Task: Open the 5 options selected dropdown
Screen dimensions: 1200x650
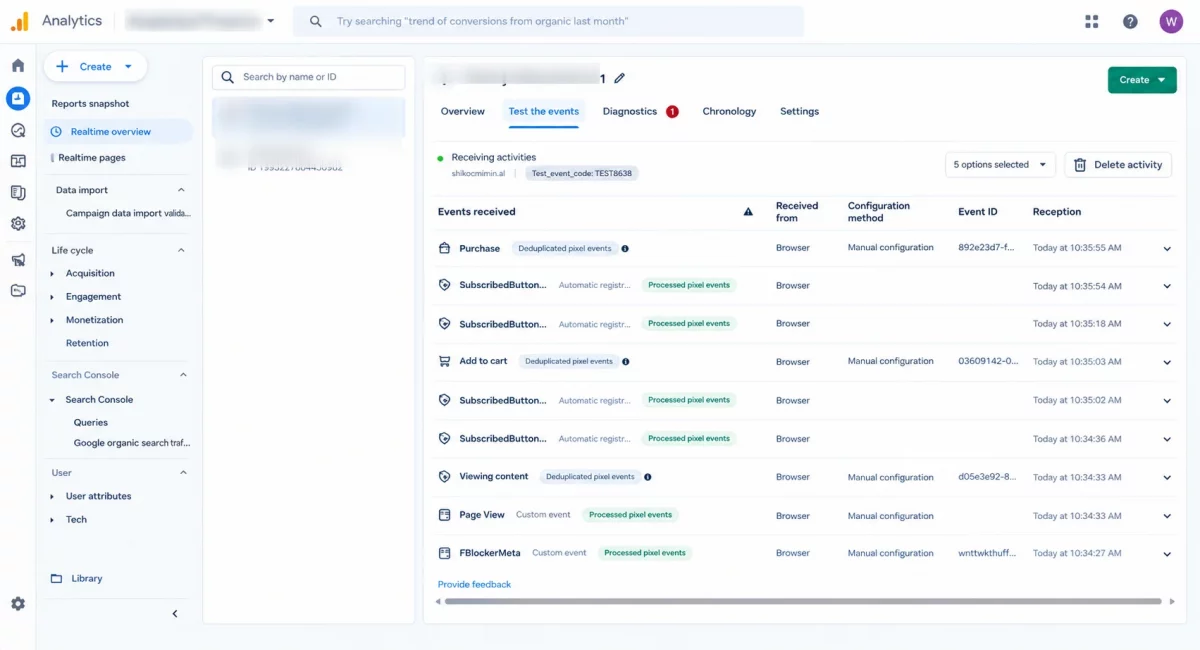Action: 1000,165
